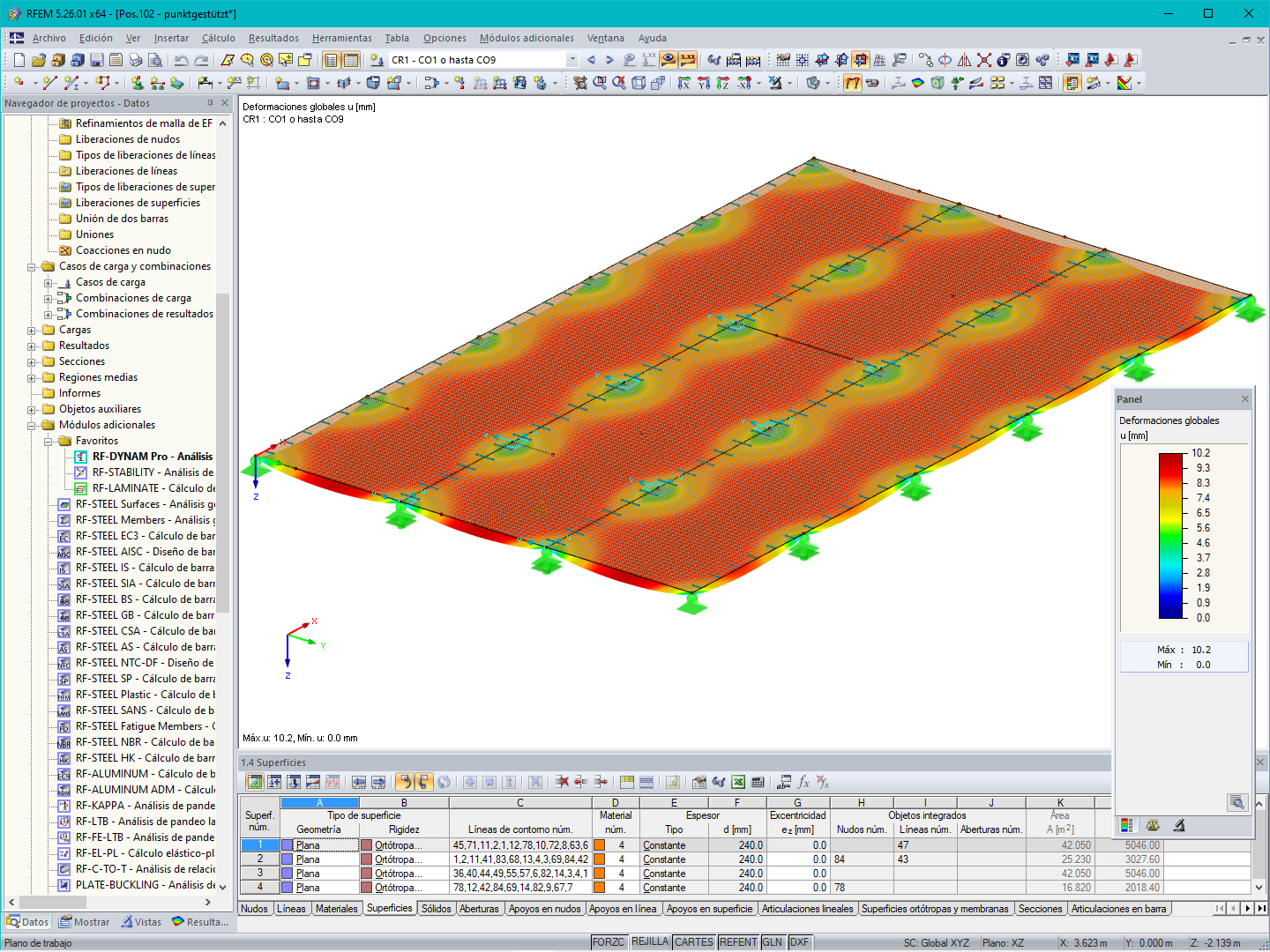Click the undo arrow in the Superficies table toolbar

point(403,782)
